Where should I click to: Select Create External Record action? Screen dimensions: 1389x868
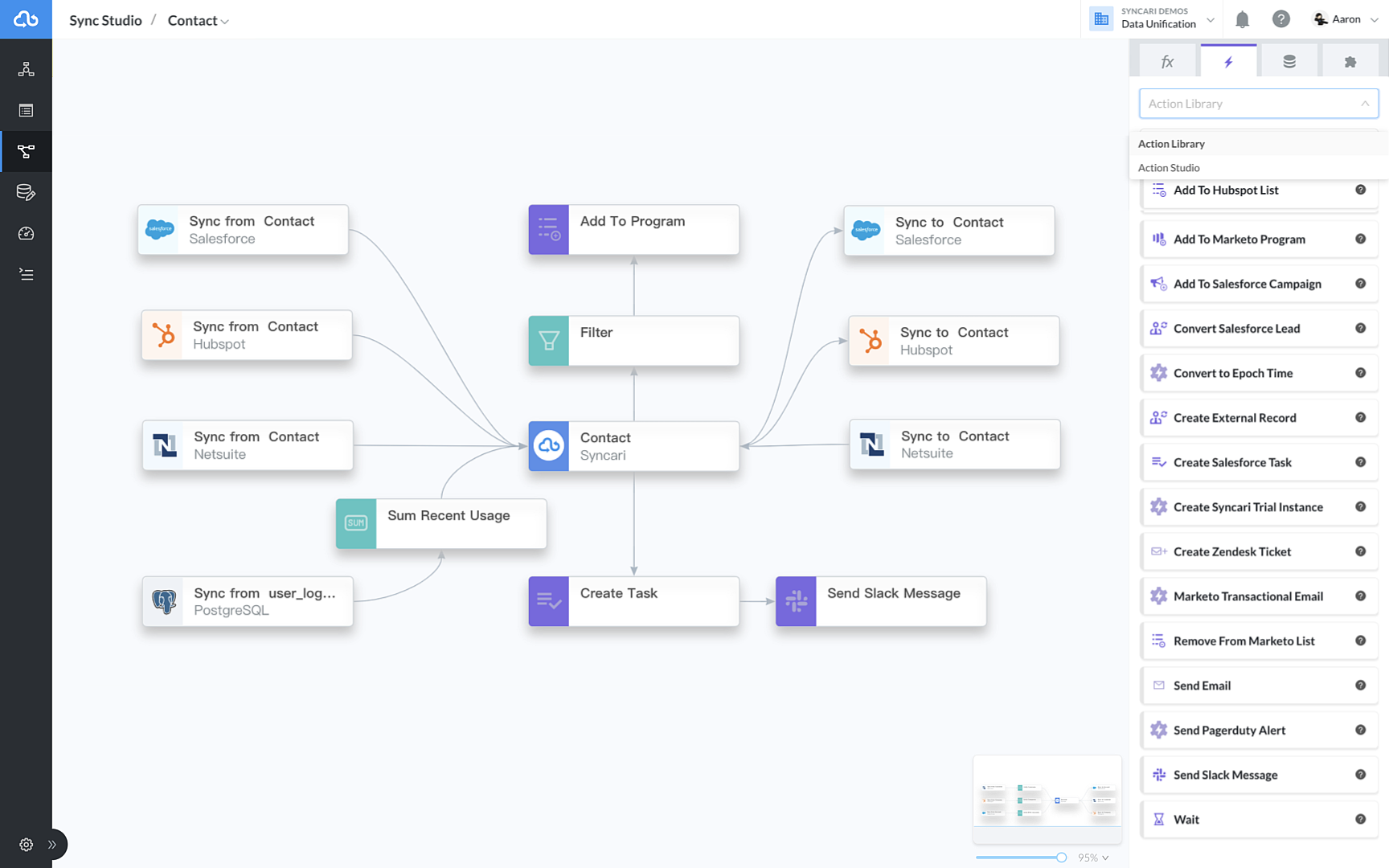[x=1259, y=418]
